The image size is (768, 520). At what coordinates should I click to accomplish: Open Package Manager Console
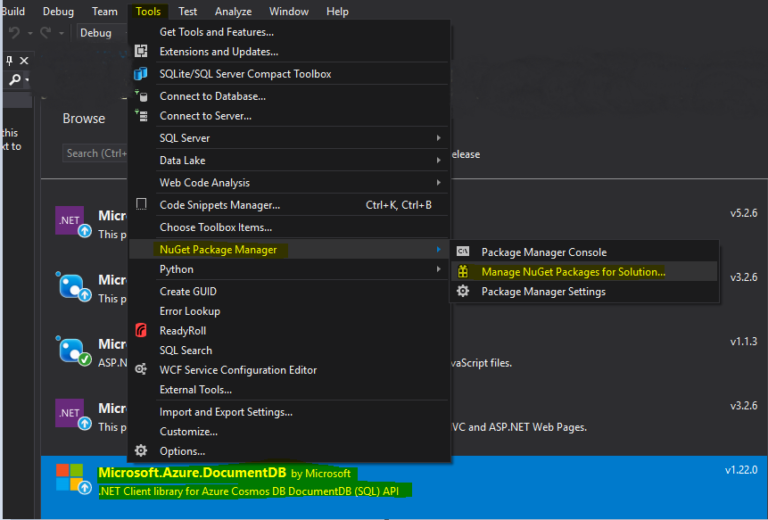point(584,252)
